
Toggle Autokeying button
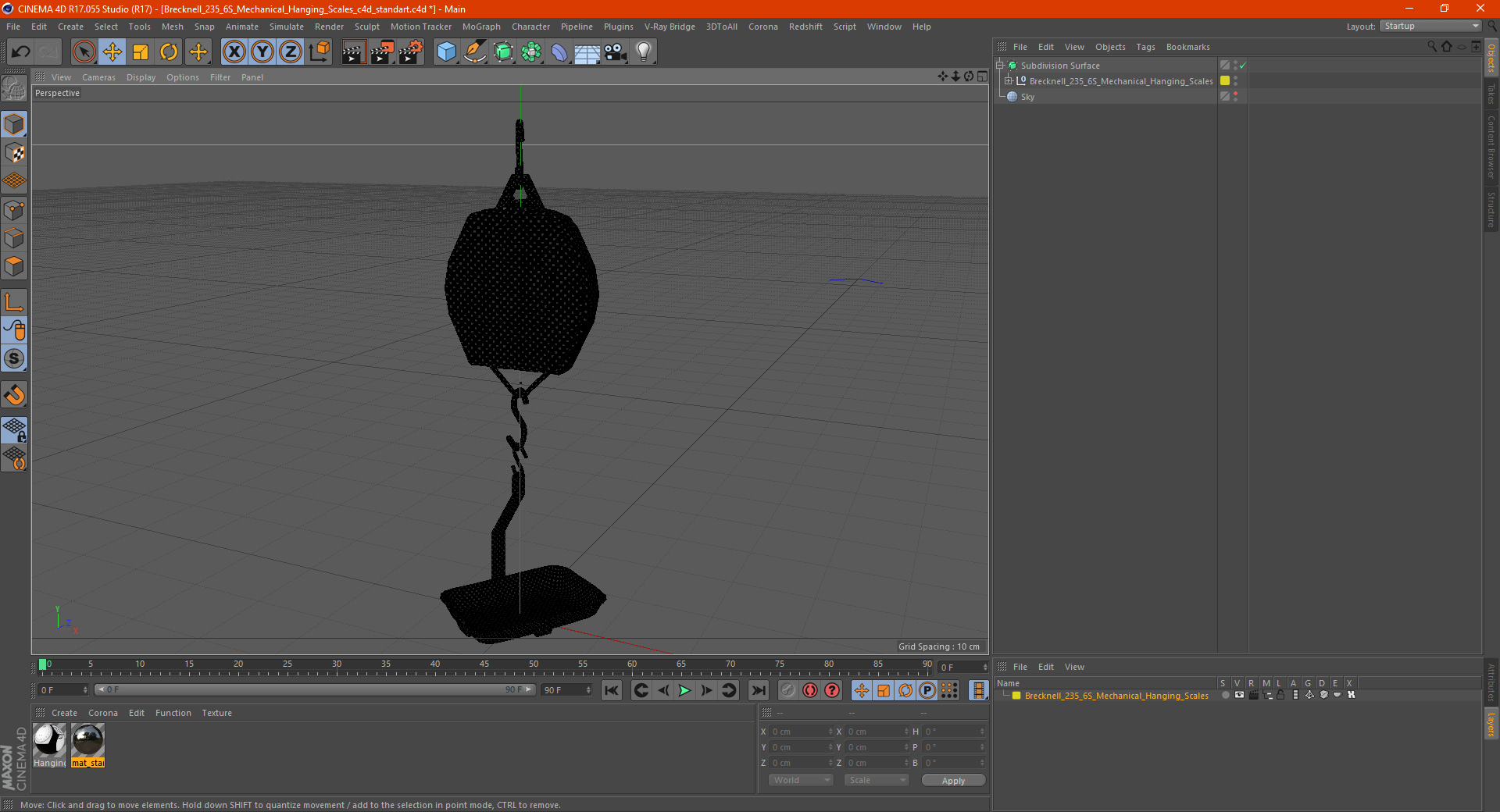pos(810,690)
